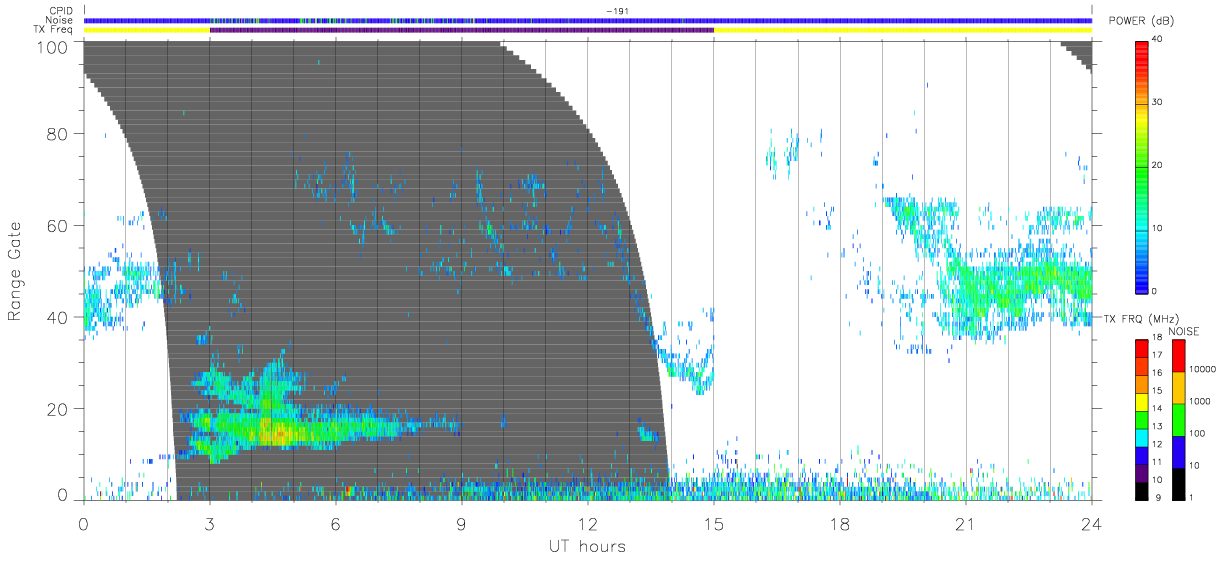Pick the blue 11-12 MHz TX FRQ swatch
Viewport: 1228px width, 567px height.
point(1142,454)
